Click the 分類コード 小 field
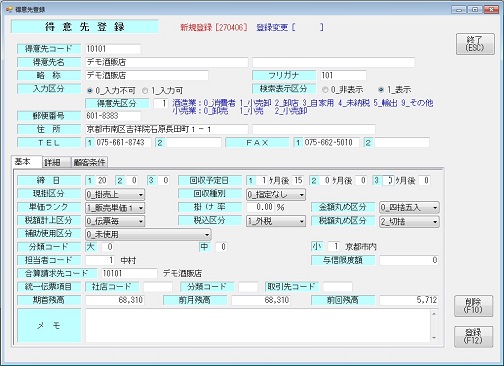 [334, 247]
